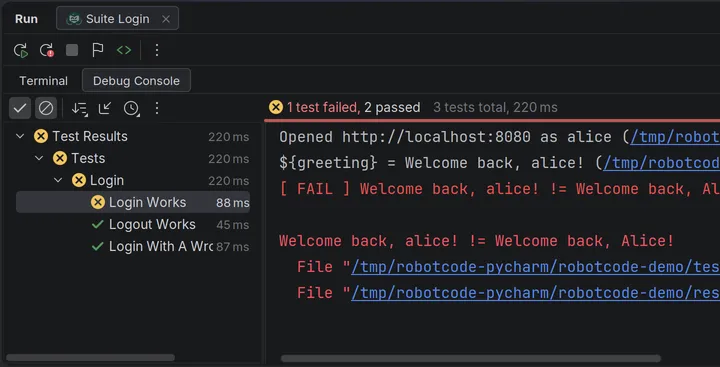Screen dimensions: 720x367
Task: Click the 88 ms duration of Login Works
Action: [233, 203]
